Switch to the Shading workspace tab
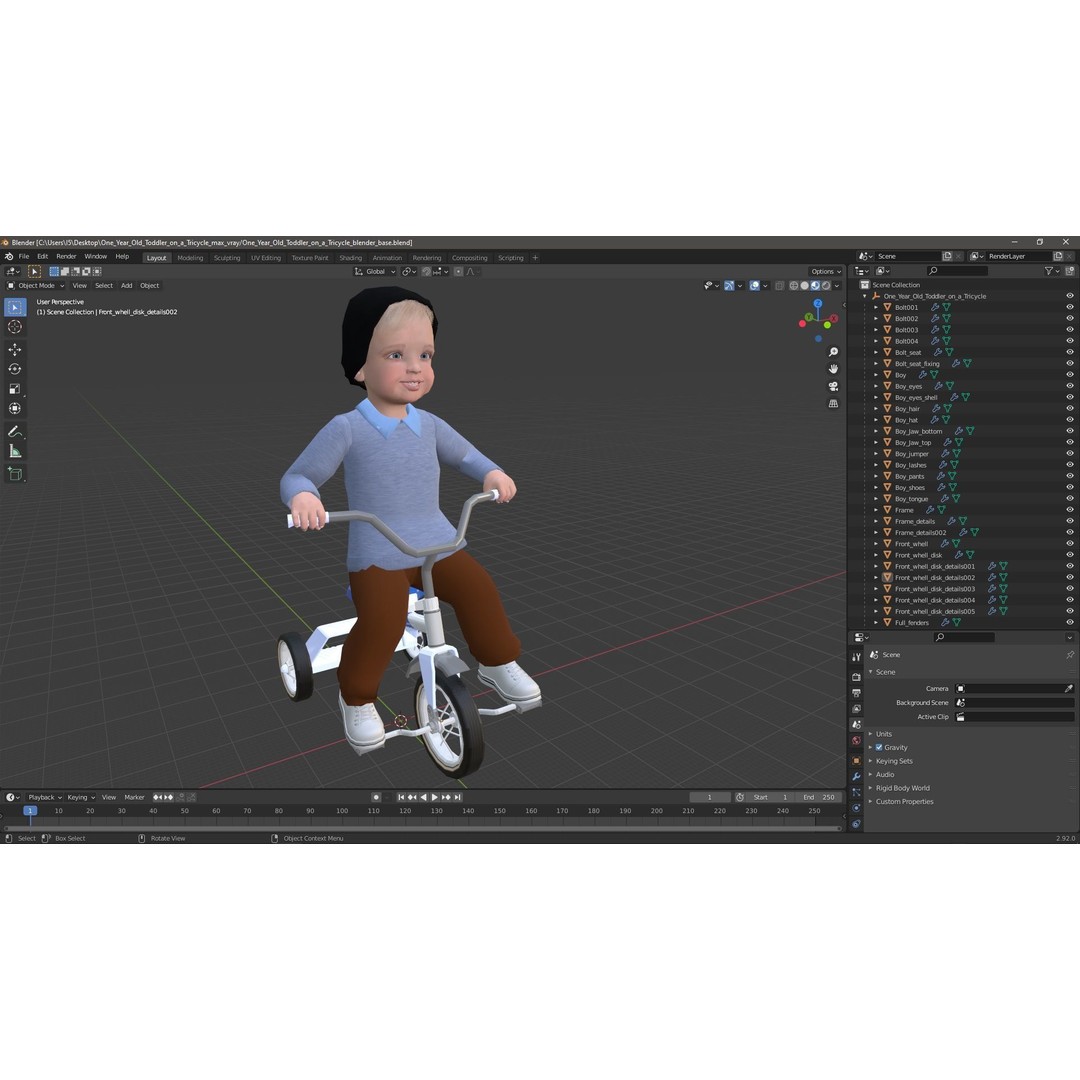This screenshot has height=1080, width=1080. pyautogui.click(x=351, y=258)
